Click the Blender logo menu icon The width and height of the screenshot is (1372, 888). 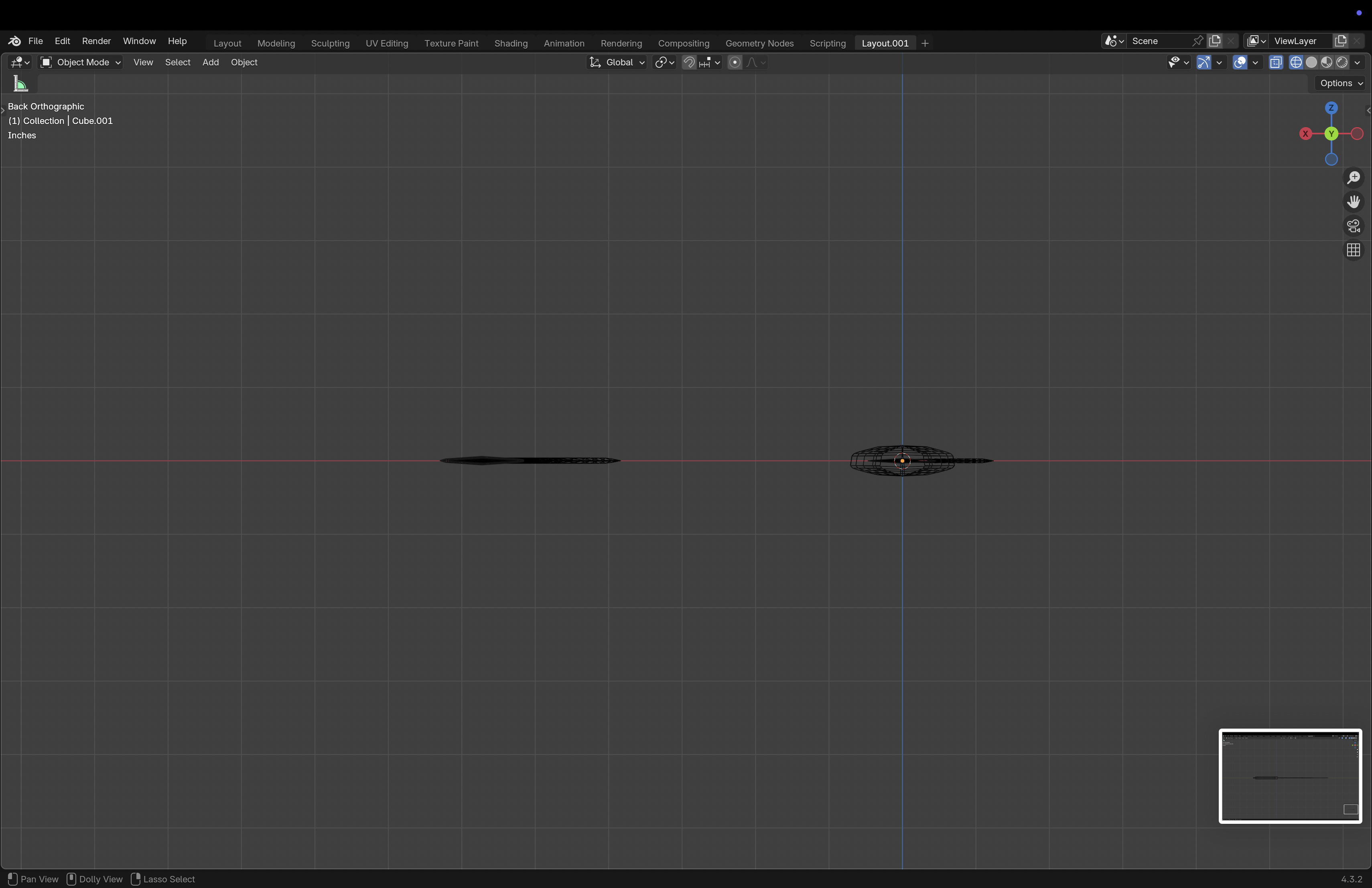[x=14, y=41]
